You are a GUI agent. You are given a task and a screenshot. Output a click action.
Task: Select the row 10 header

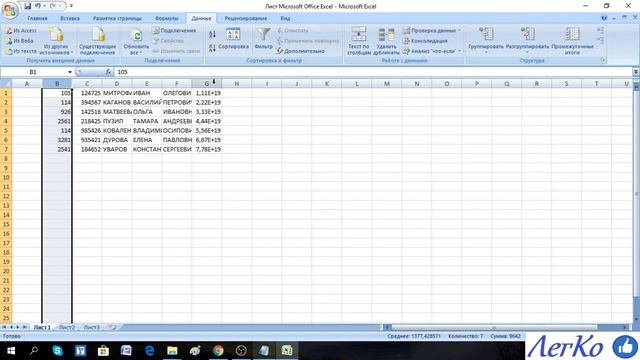(6, 178)
